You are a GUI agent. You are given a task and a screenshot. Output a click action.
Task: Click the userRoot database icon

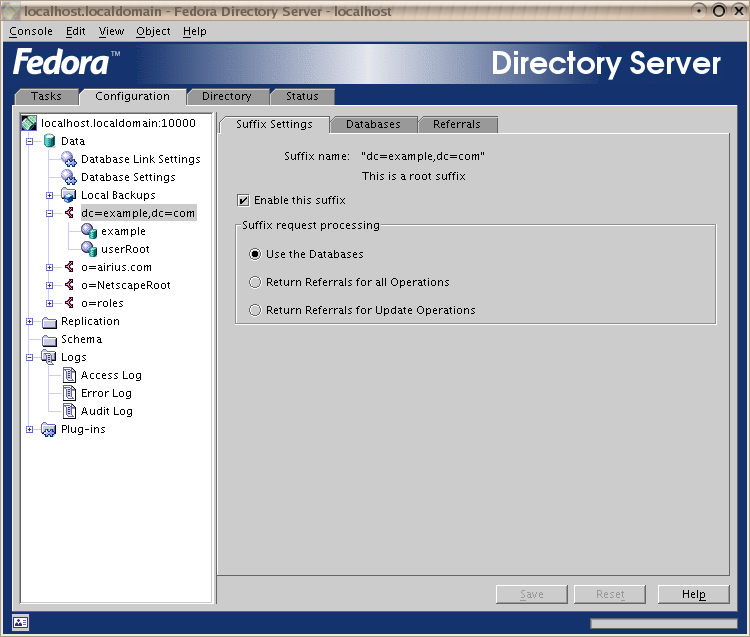(89, 249)
